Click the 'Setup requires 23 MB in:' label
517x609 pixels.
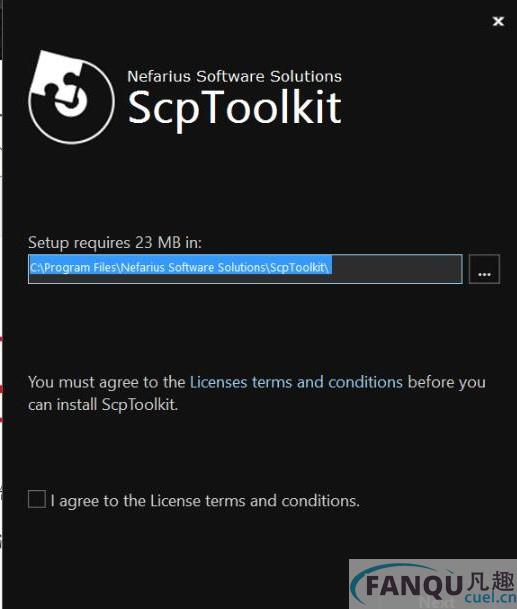click(x=115, y=243)
